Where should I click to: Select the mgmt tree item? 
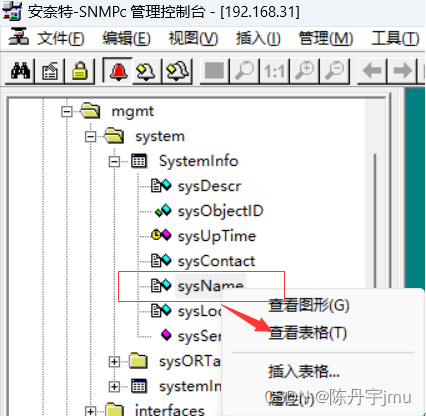tap(133, 111)
